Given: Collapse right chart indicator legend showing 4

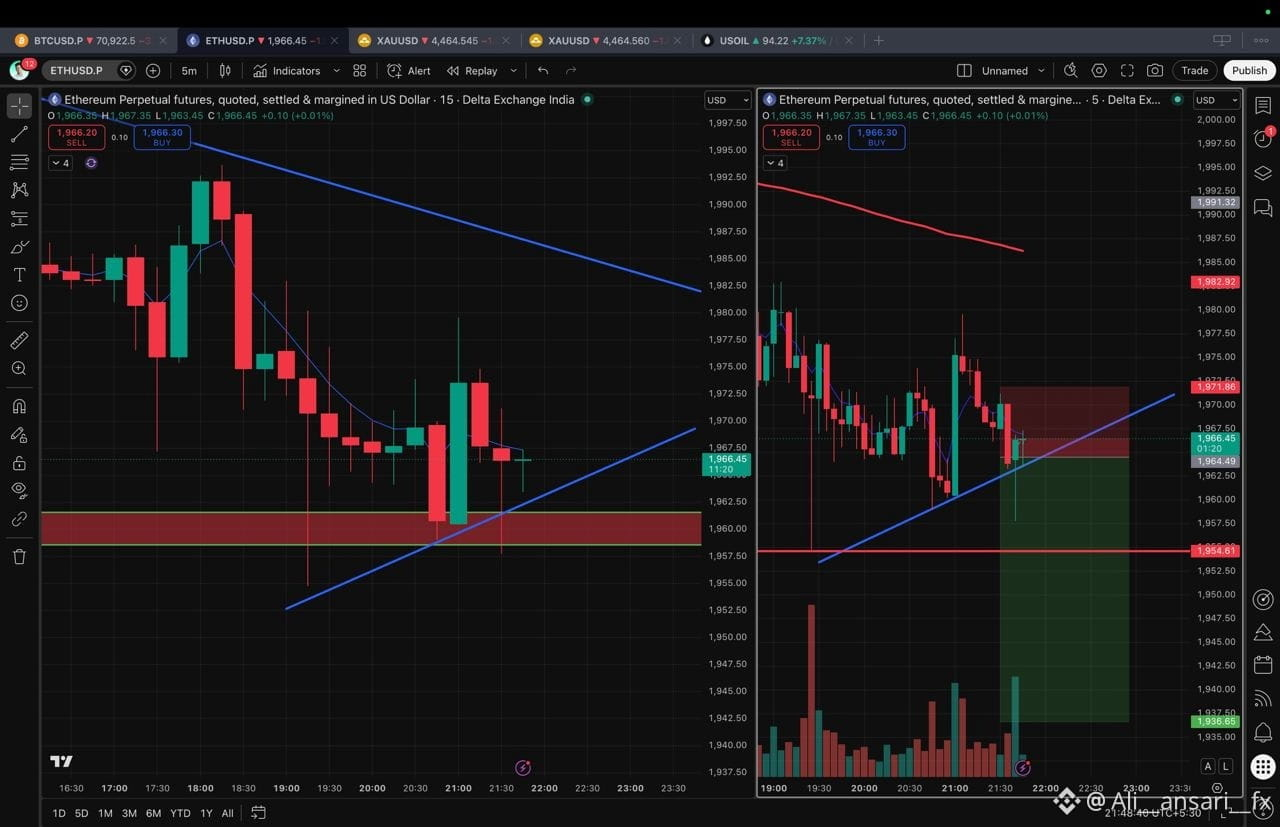Looking at the screenshot, I should pyautogui.click(x=775, y=163).
